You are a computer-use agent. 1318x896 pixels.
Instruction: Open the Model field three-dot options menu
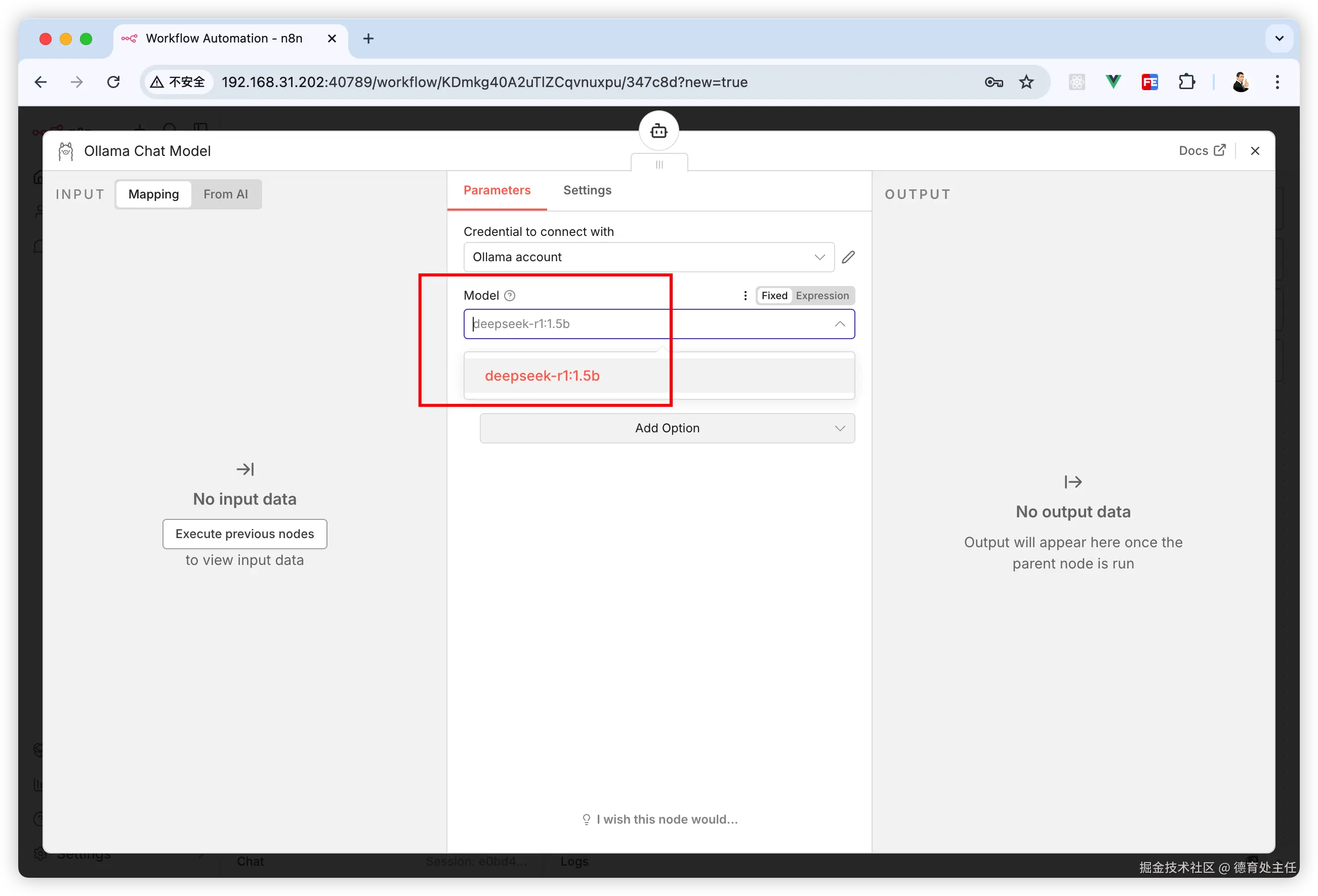point(745,296)
